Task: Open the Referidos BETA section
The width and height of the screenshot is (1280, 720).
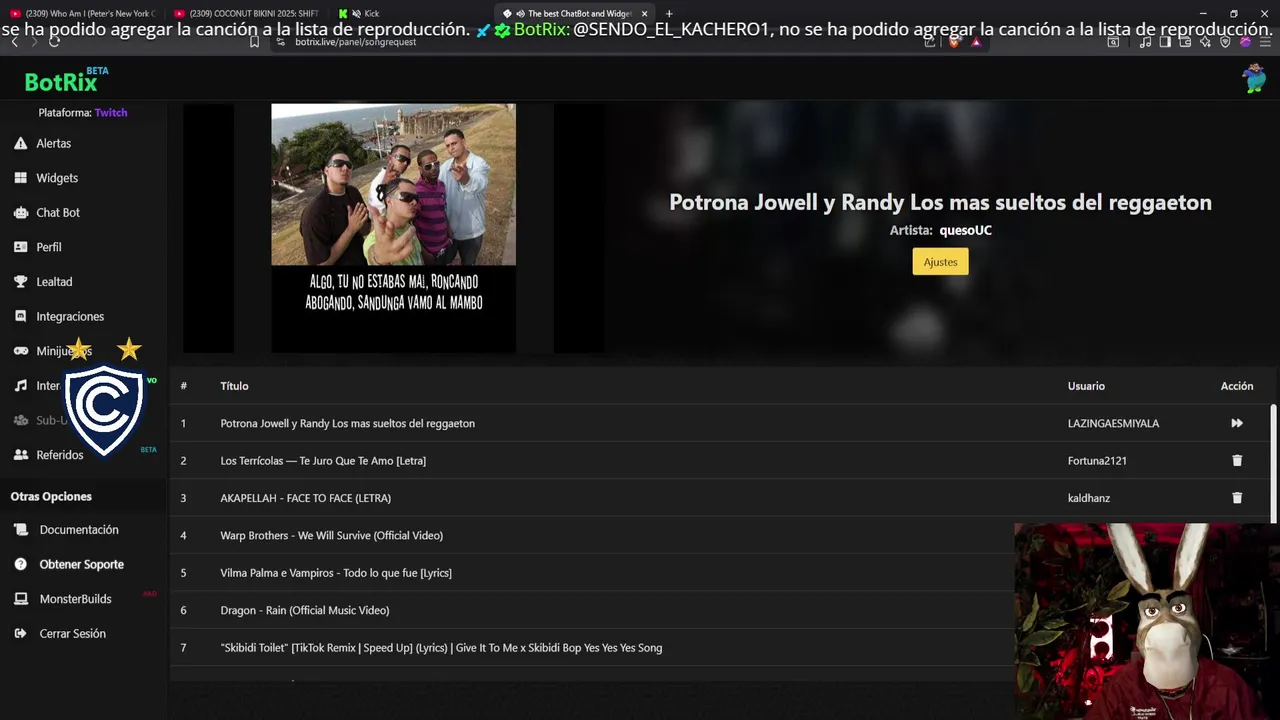Action: pos(60,455)
